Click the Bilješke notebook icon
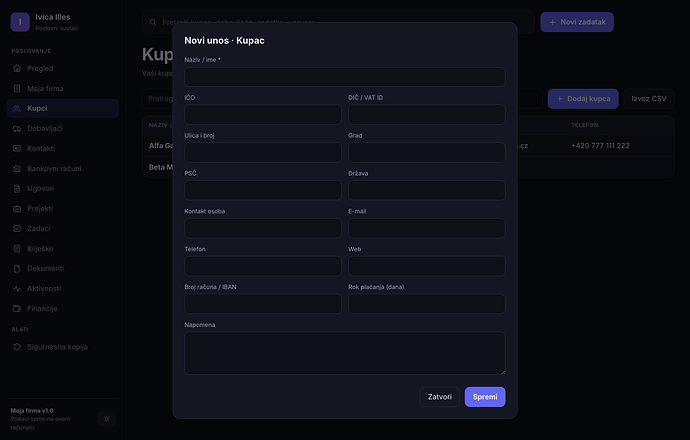 point(17,249)
